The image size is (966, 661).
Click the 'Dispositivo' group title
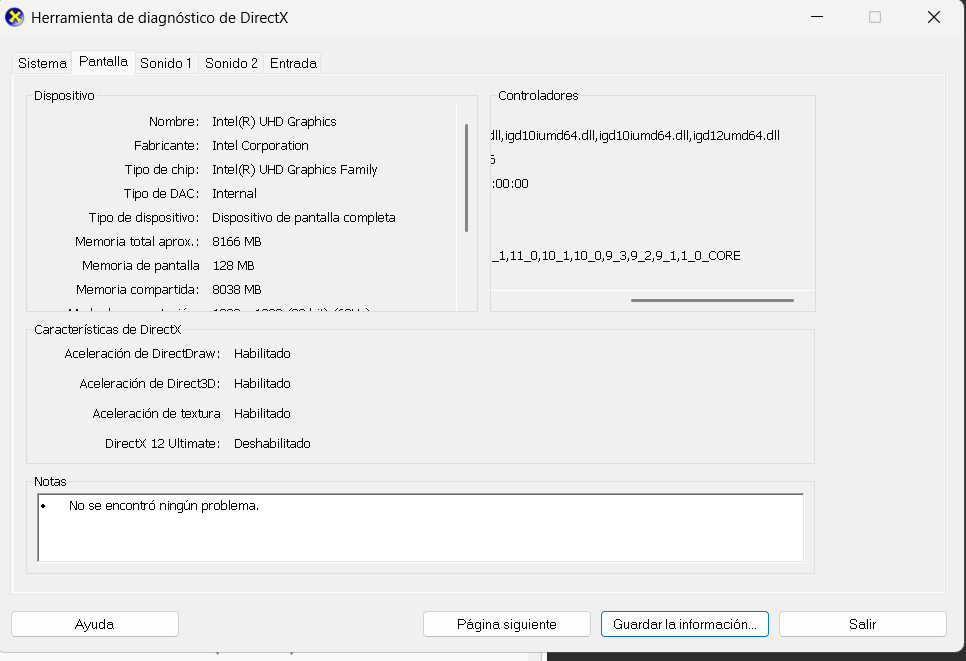point(64,95)
